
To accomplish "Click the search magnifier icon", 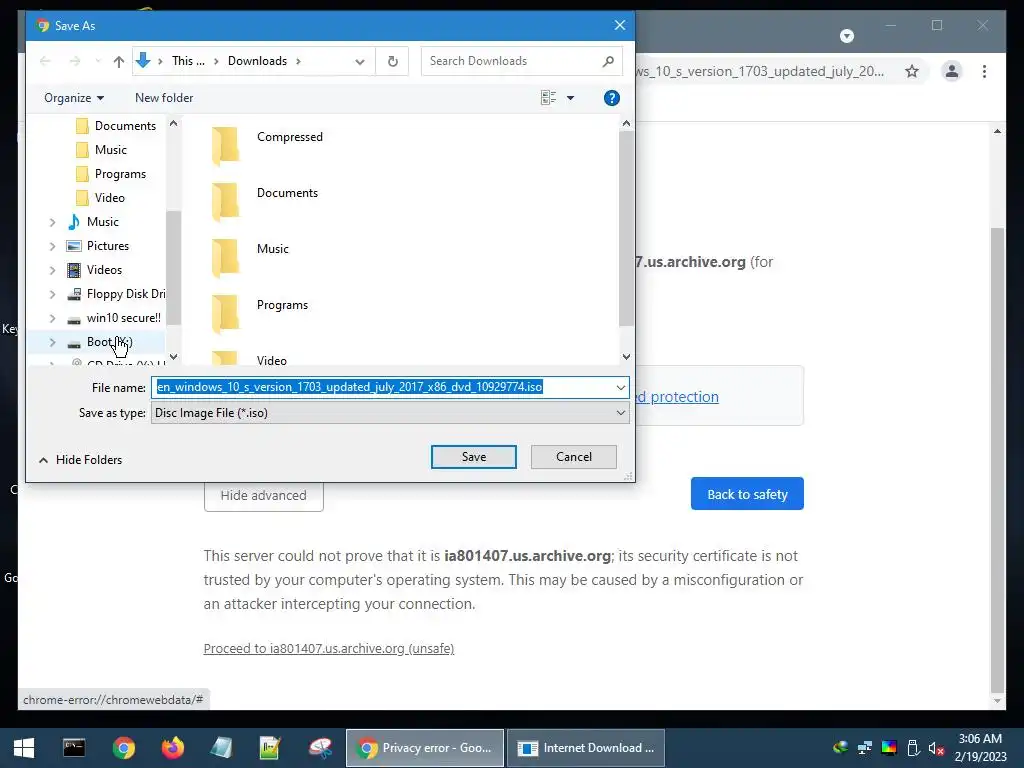I will (608, 61).
